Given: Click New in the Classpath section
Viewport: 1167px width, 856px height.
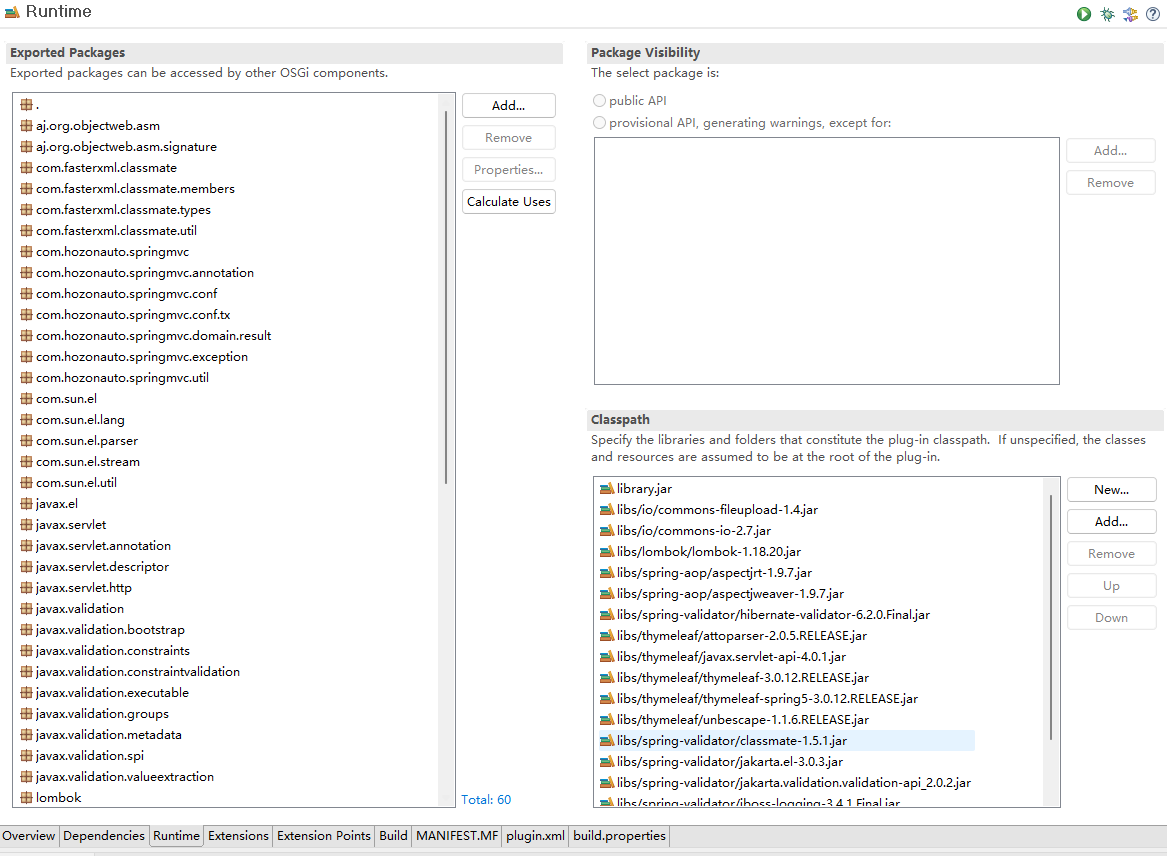Looking at the screenshot, I should pyautogui.click(x=1111, y=489).
